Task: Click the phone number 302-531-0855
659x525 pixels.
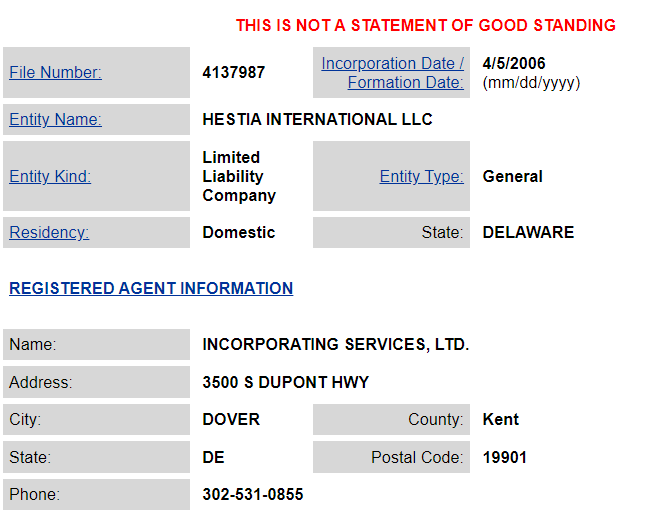Action: coord(252,495)
